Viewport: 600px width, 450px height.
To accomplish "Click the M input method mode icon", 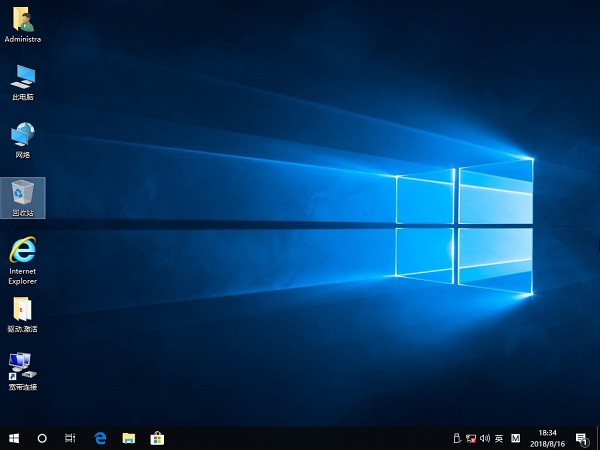I will tap(515, 438).
